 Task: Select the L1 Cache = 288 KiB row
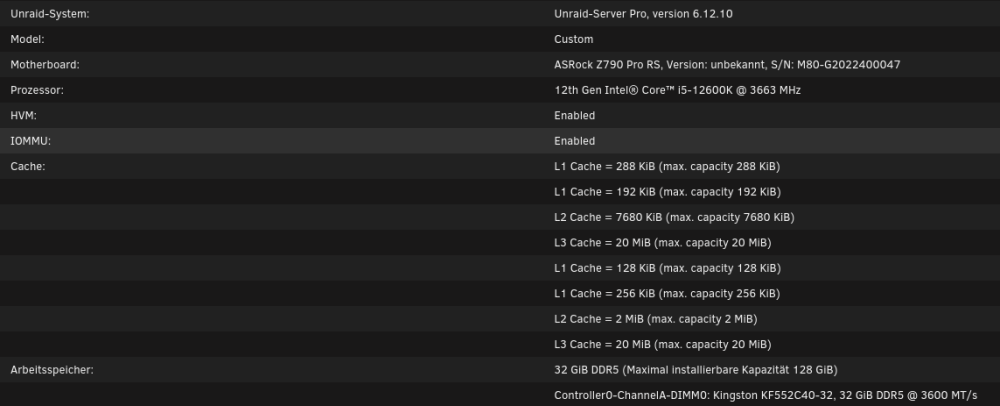coord(667,166)
